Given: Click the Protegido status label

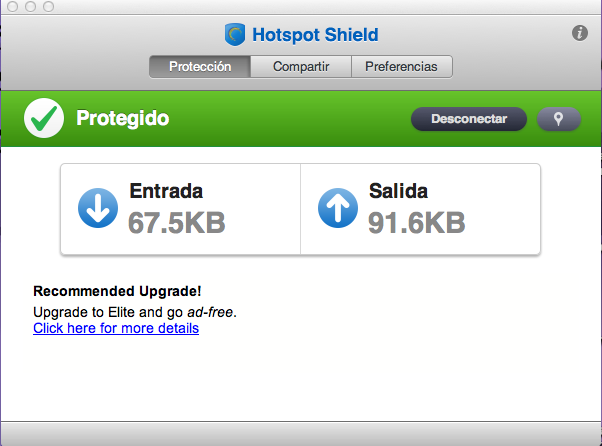Looking at the screenshot, I should point(122,119).
